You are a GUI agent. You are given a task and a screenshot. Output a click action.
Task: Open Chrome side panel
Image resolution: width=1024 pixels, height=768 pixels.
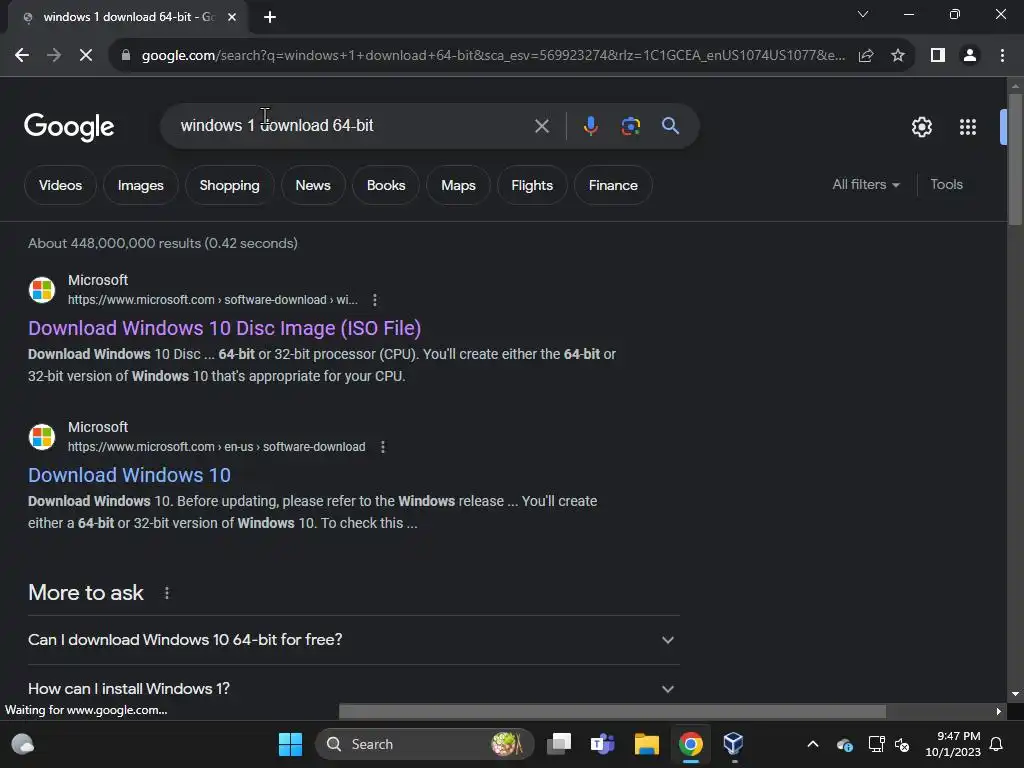point(938,56)
